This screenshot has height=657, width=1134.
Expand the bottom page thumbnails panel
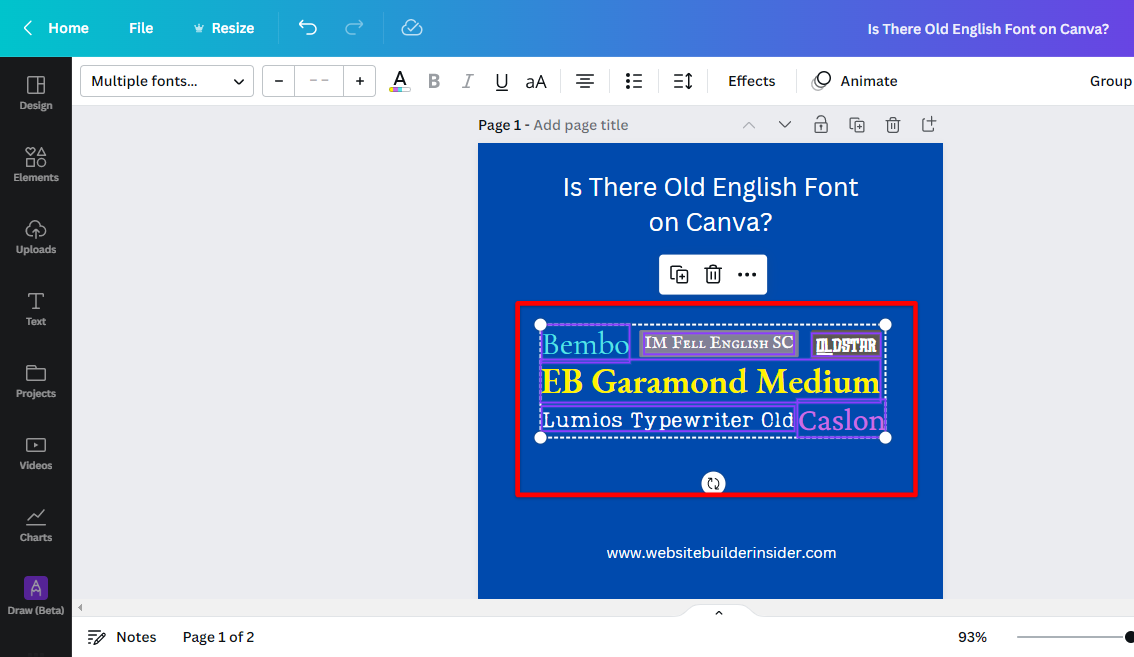point(718,612)
